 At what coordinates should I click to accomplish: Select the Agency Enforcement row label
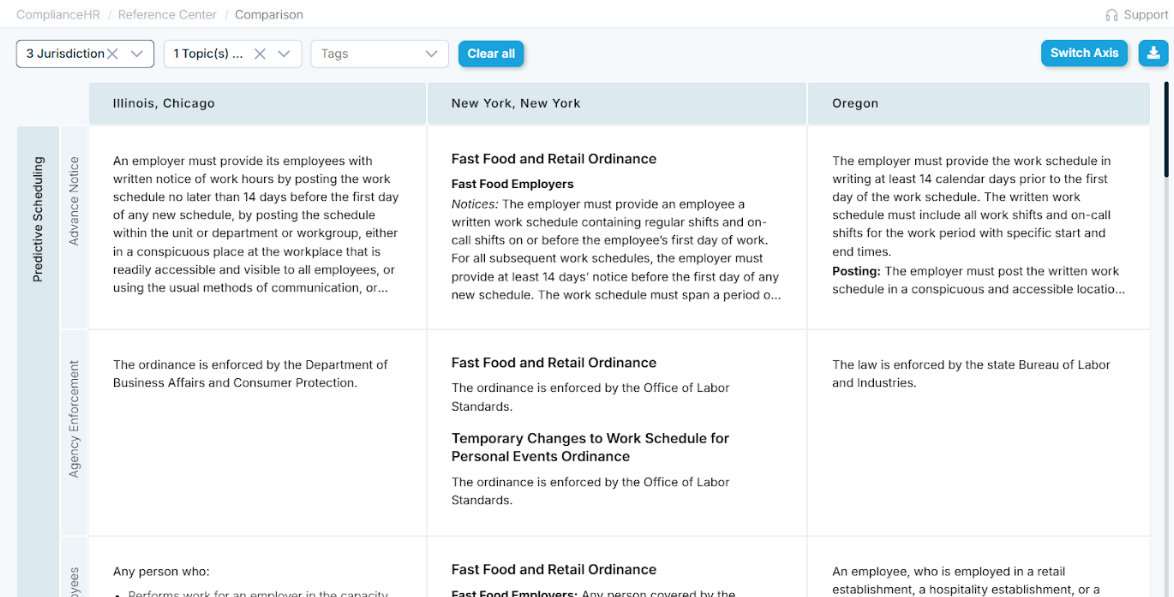click(x=74, y=420)
